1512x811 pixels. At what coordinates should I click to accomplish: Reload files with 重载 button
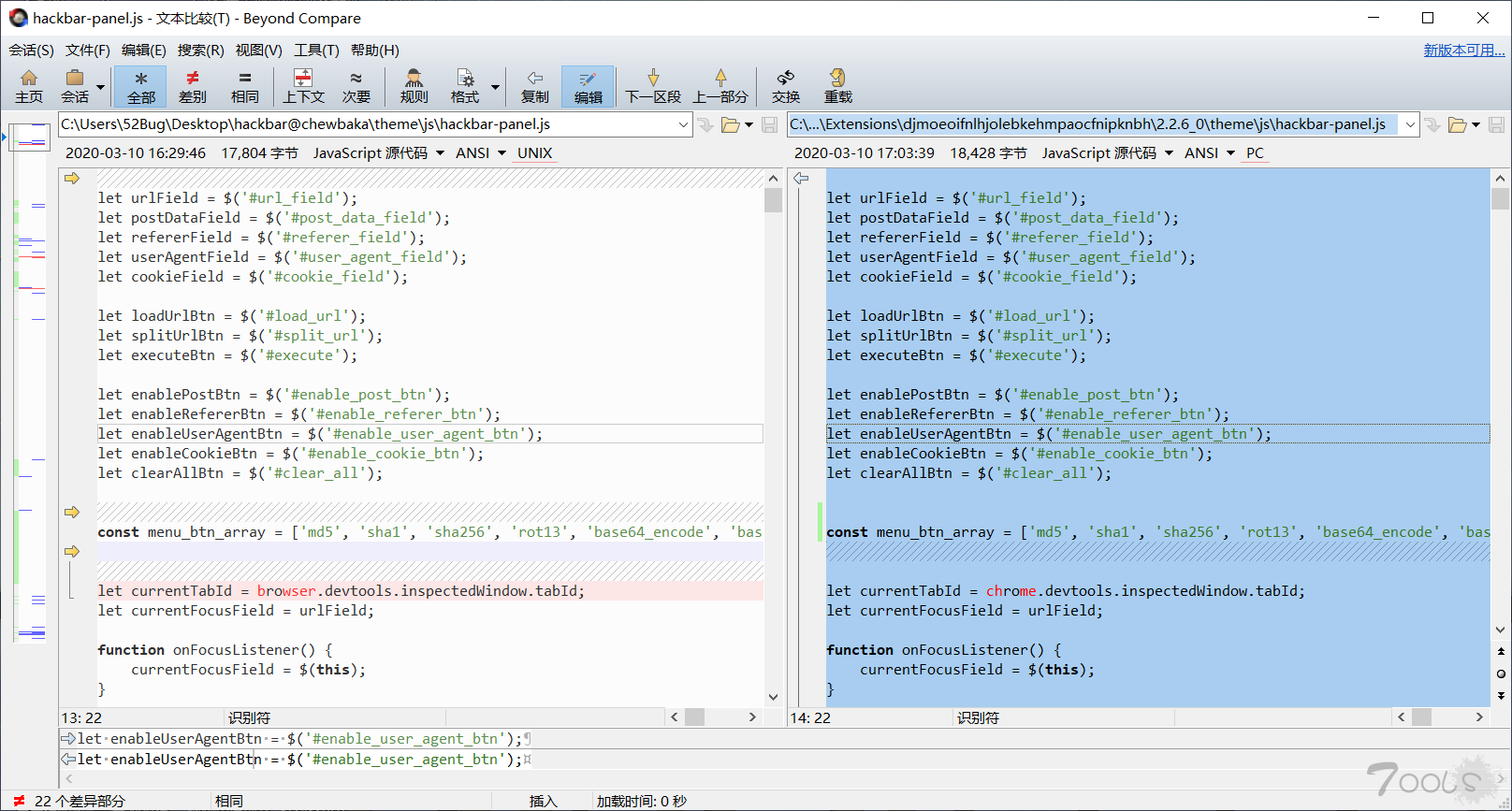(837, 86)
